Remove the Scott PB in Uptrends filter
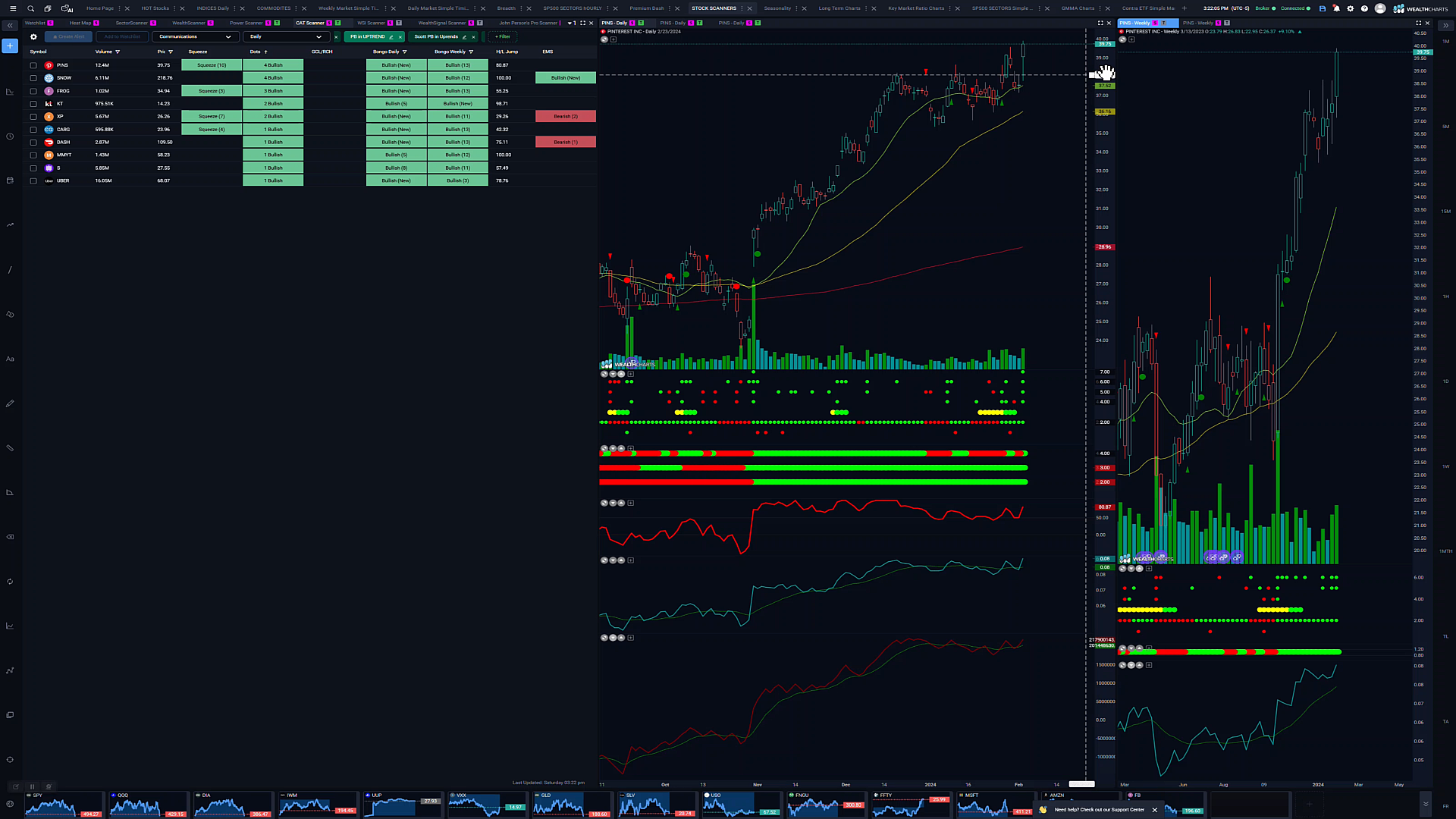This screenshot has width=1456, height=819. (474, 36)
